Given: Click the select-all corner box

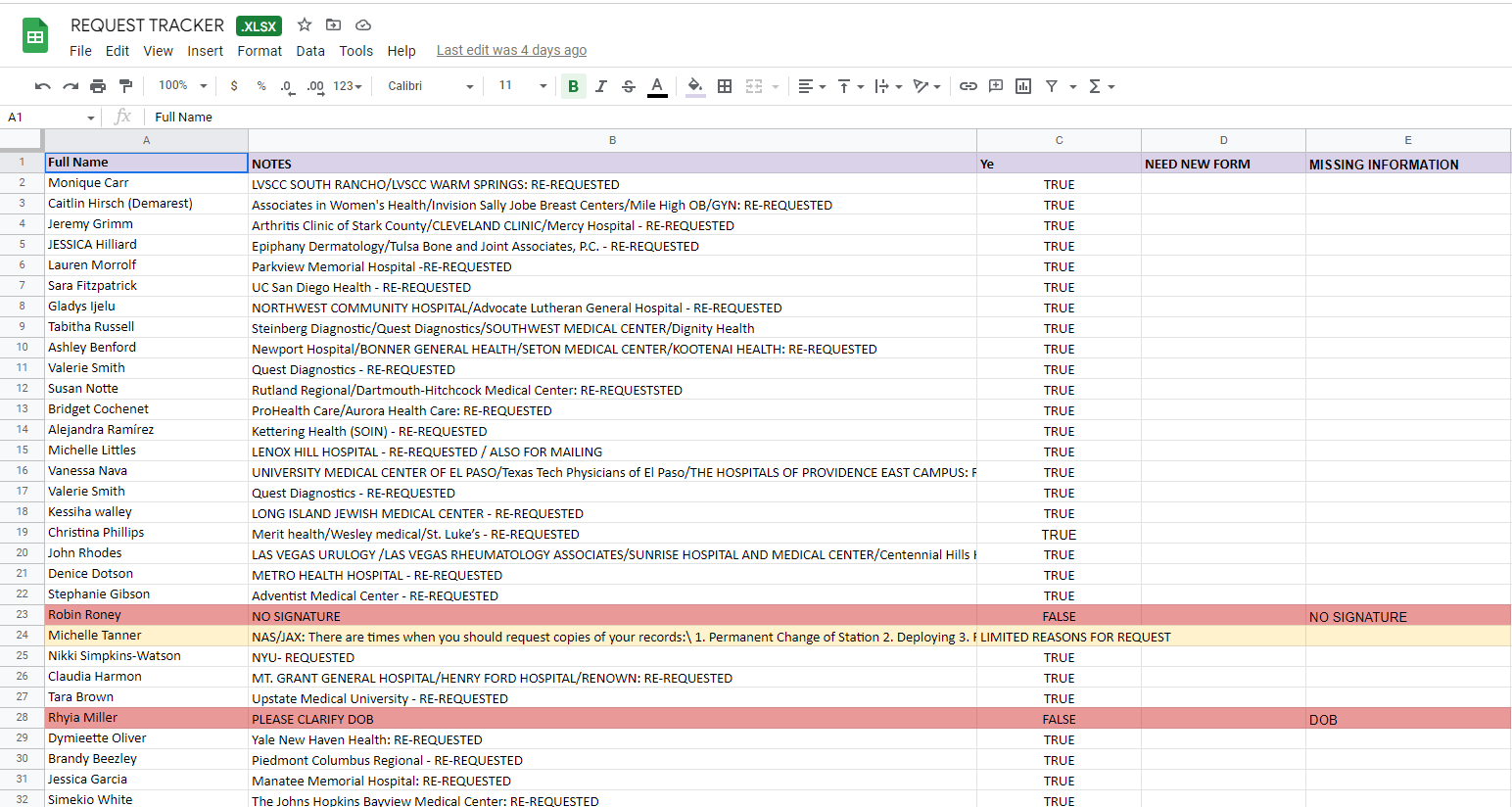Looking at the screenshot, I should tap(22, 141).
